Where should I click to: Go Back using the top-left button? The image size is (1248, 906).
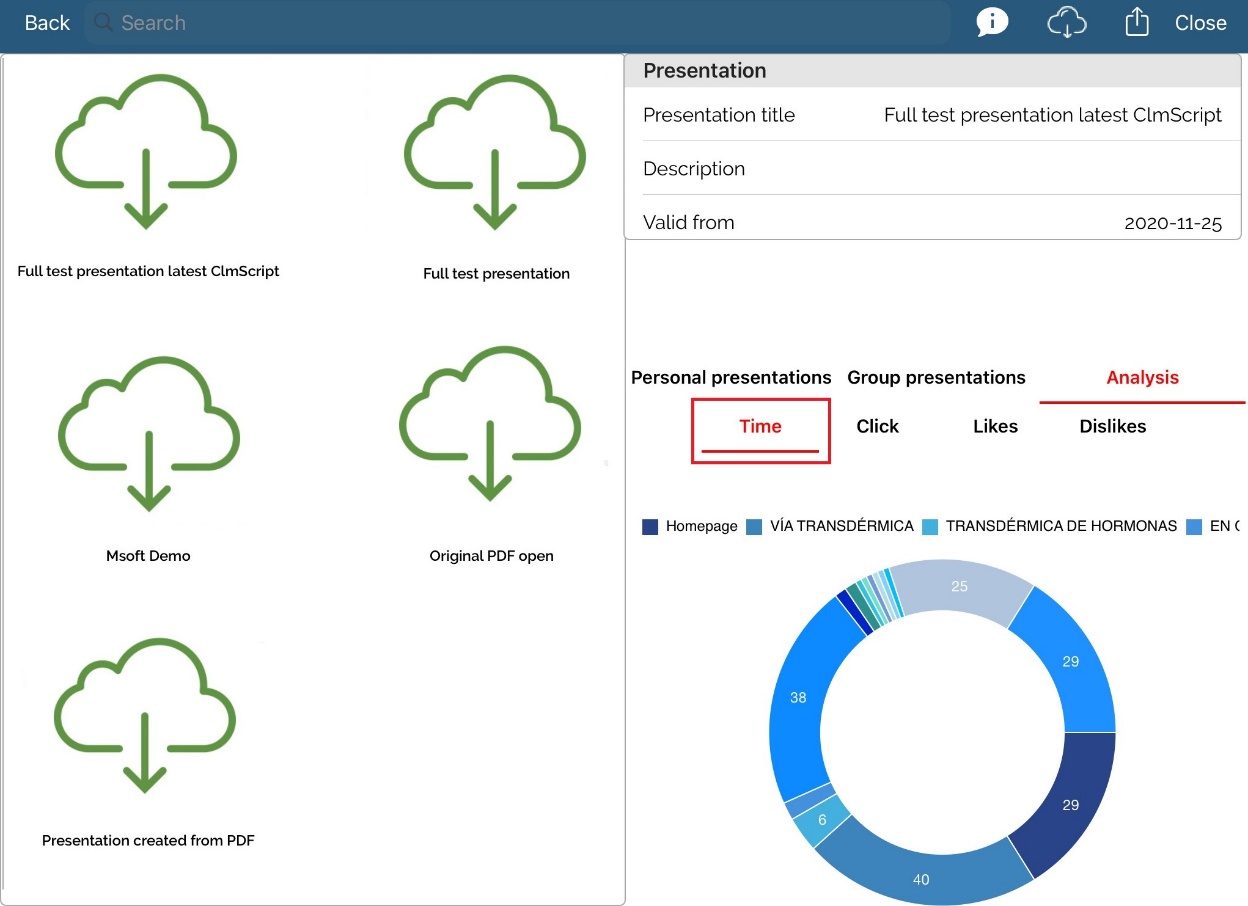pyautogui.click(x=47, y=23)
